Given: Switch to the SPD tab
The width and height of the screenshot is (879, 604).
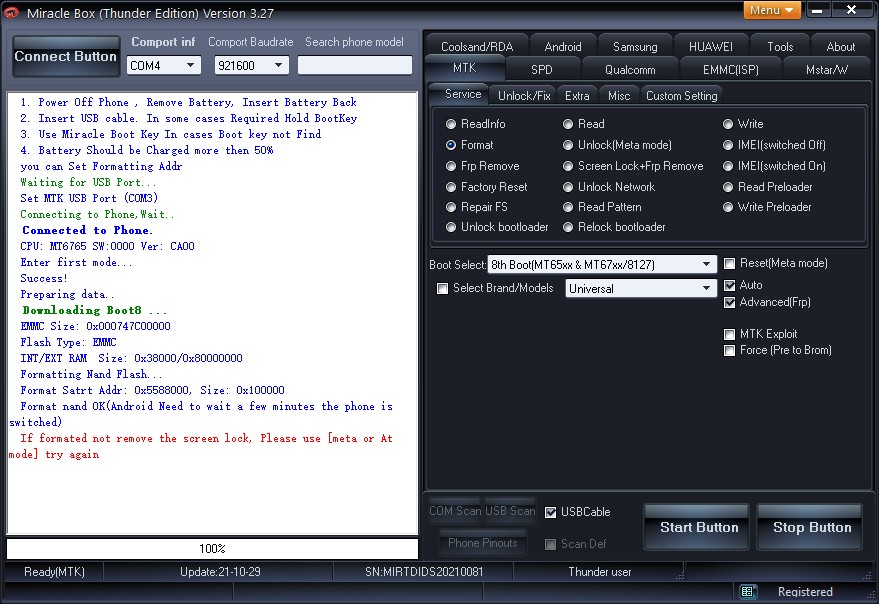Looking at the screenshot, I should [542, 70].
